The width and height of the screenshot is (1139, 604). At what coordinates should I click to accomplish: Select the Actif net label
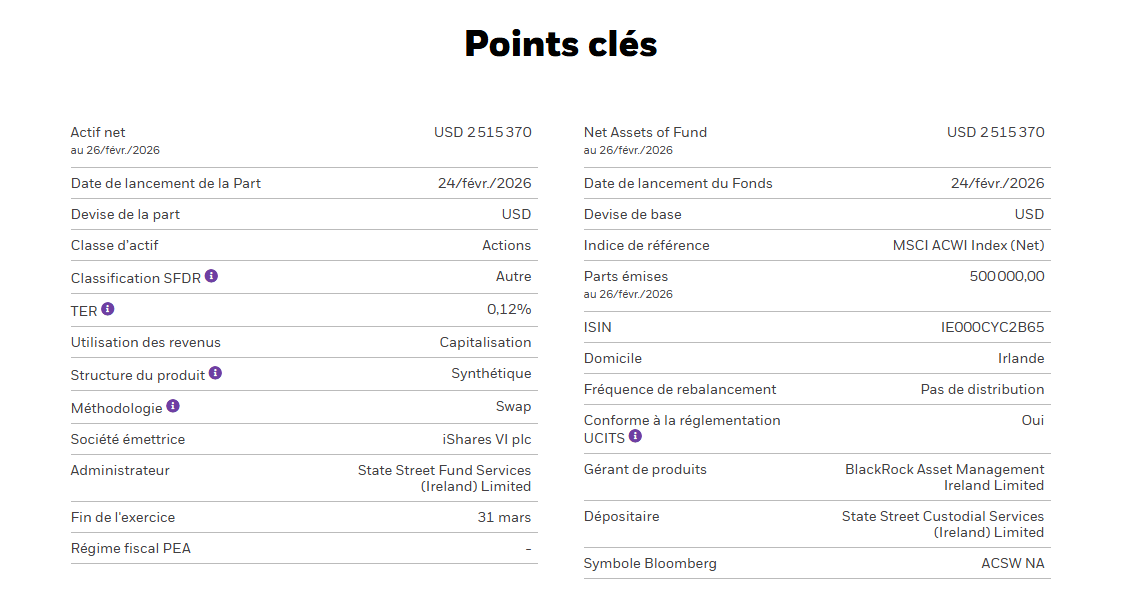(98, 132)
